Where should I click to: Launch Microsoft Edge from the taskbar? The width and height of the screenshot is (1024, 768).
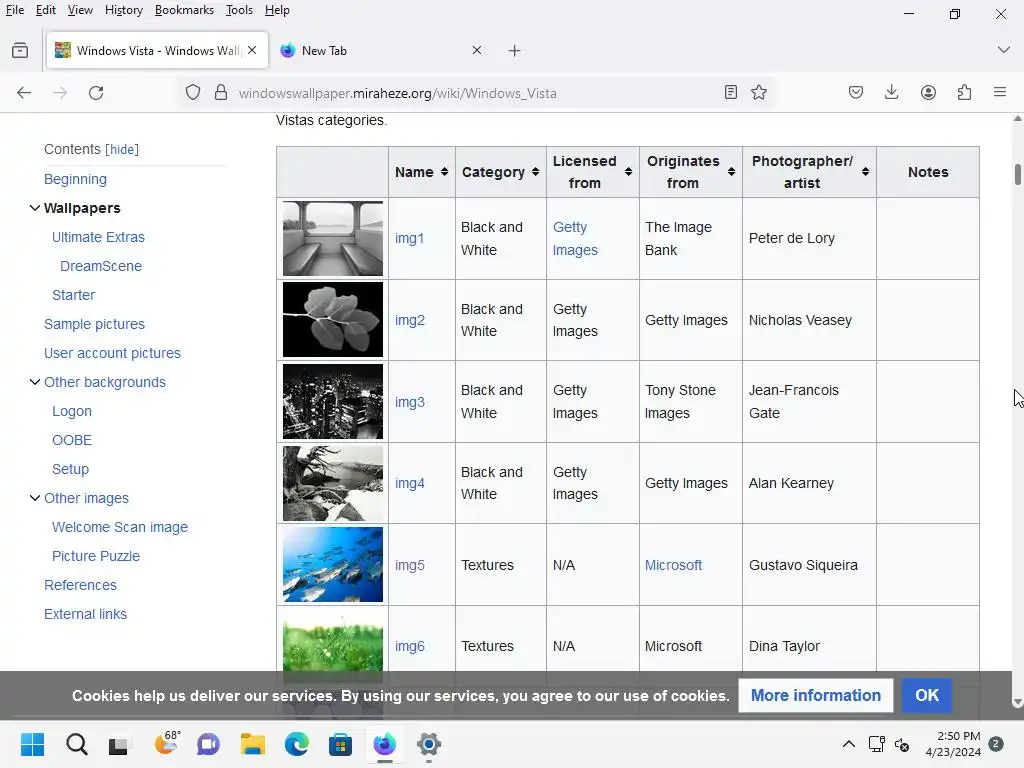(x=296, y=744)
